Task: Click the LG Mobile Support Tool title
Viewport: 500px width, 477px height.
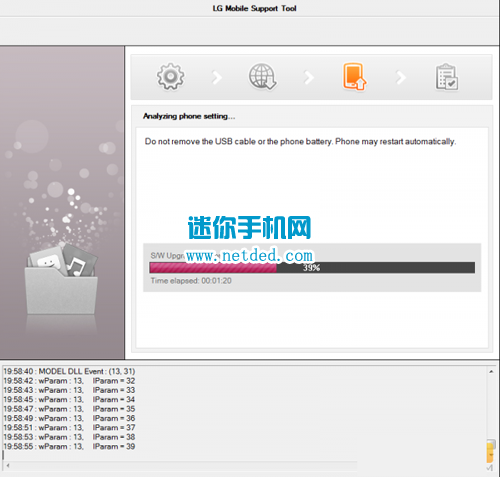Action: tap(254, 8)
